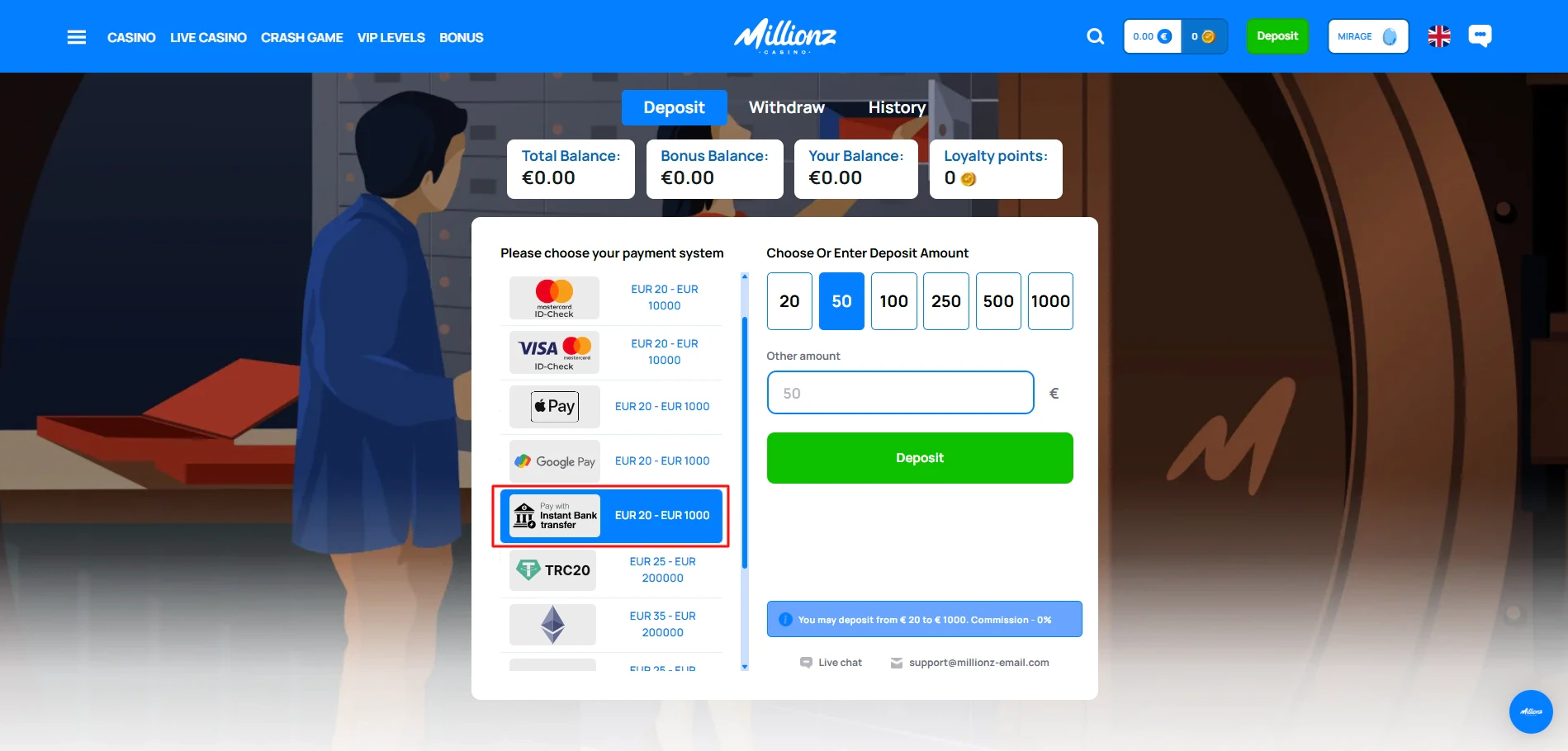The width and height of the screenshot is (1568, 751).
Task: Pick the Ethereum payment icon
Action: click(x=553, y=625)
